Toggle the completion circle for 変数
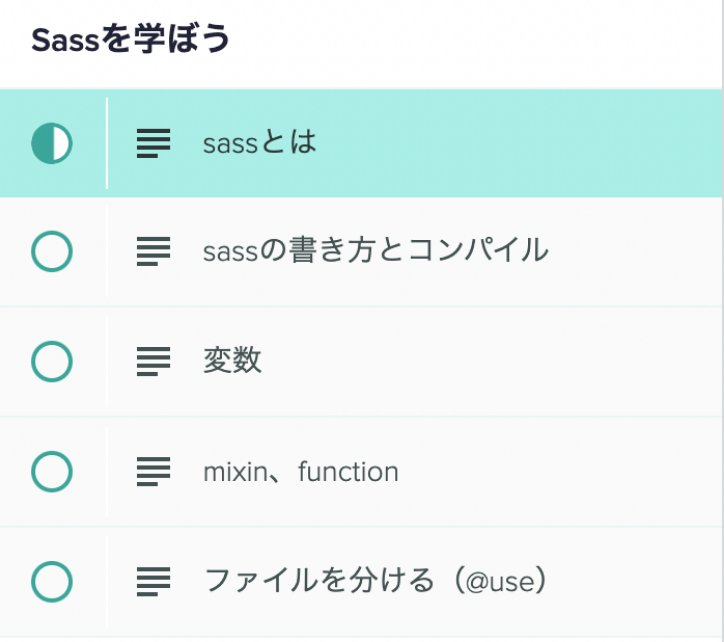Screen dimensions: 724x642 point(52,361)
